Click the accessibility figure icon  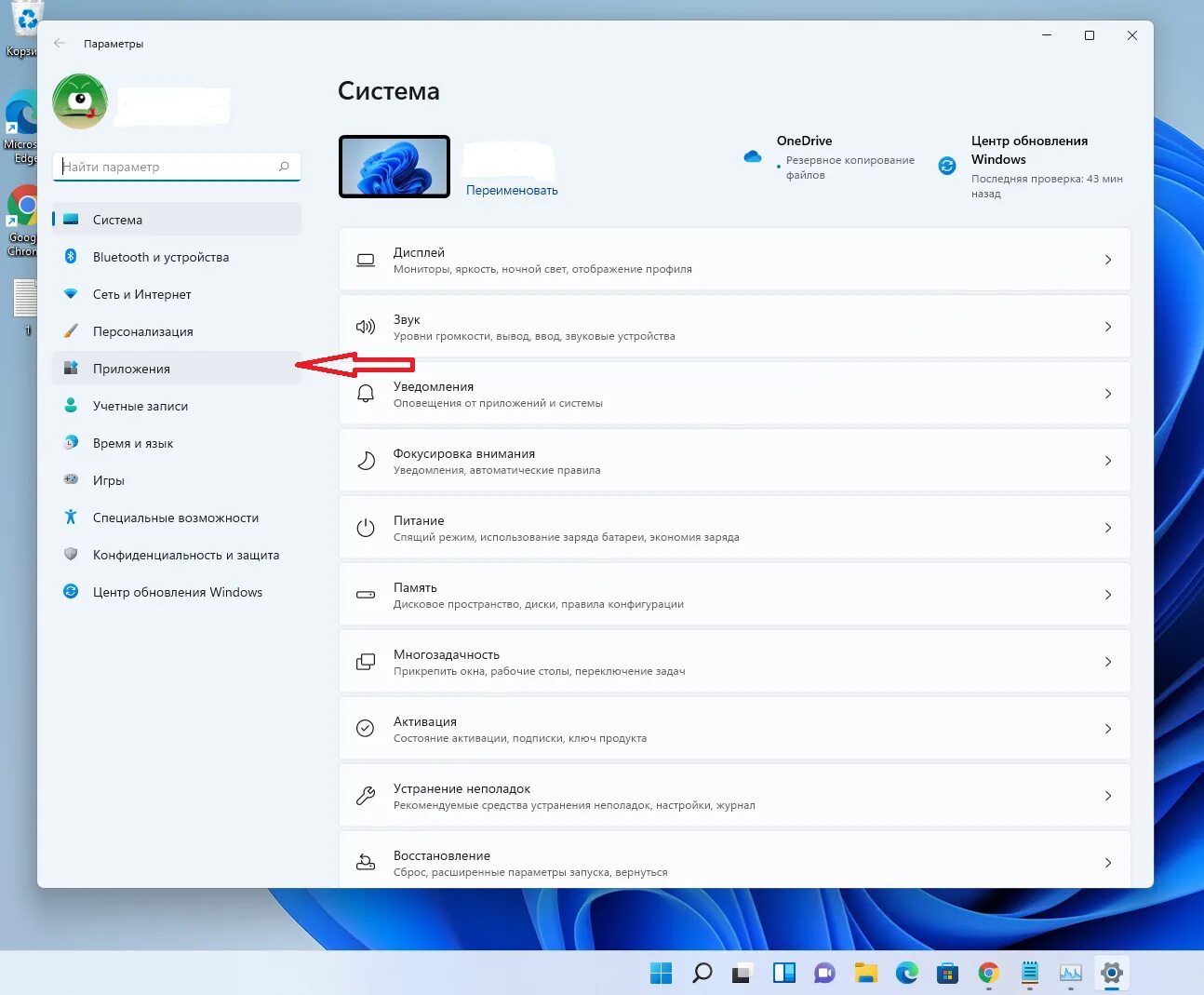(x=71, y=518)
